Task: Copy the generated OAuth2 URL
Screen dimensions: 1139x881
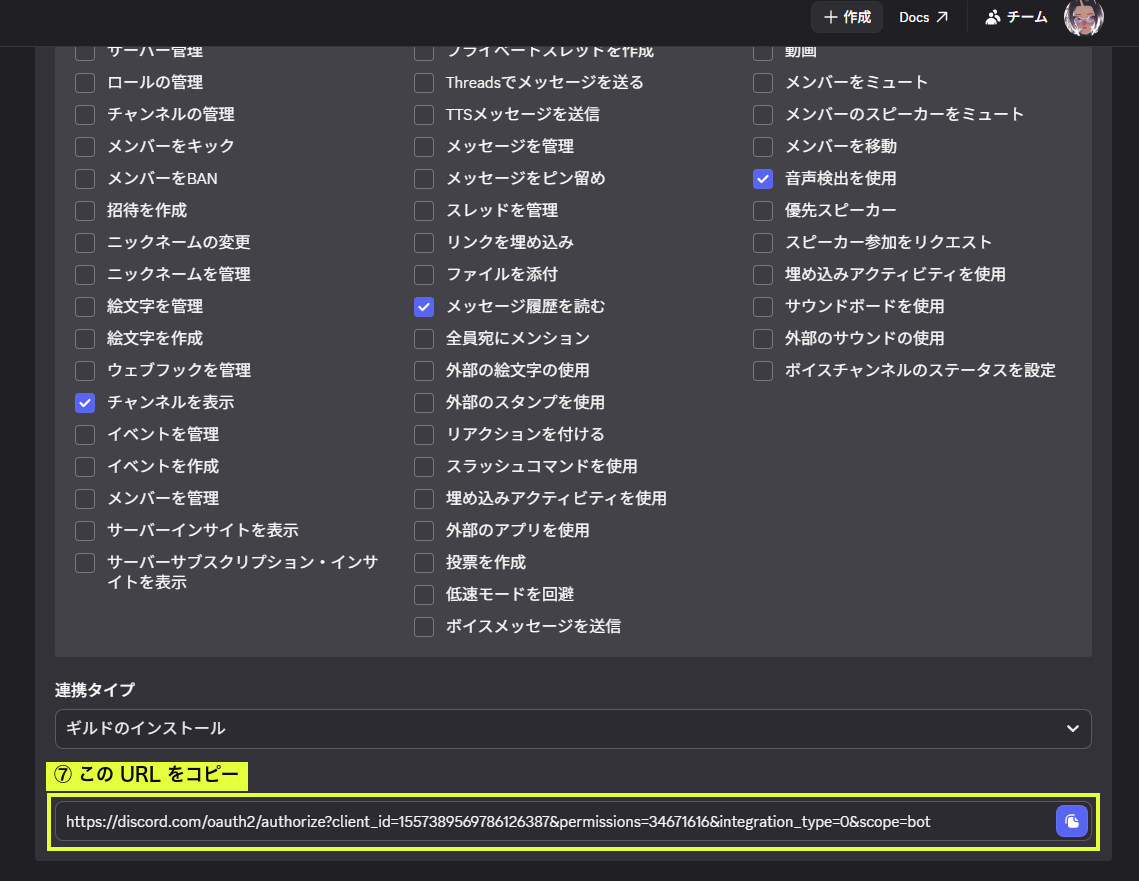Action: click(1071, 821)
